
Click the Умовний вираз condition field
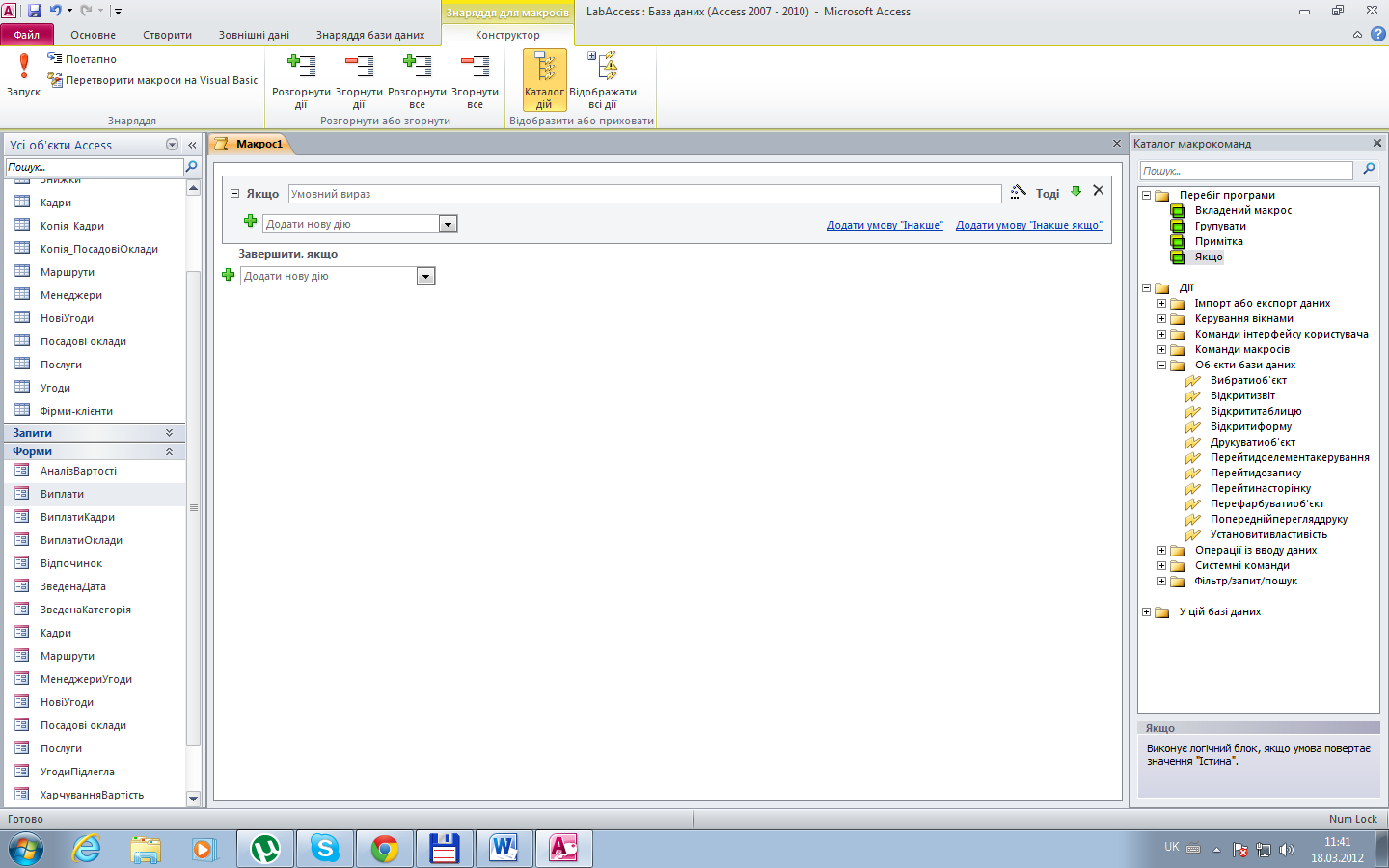(644, 194)
